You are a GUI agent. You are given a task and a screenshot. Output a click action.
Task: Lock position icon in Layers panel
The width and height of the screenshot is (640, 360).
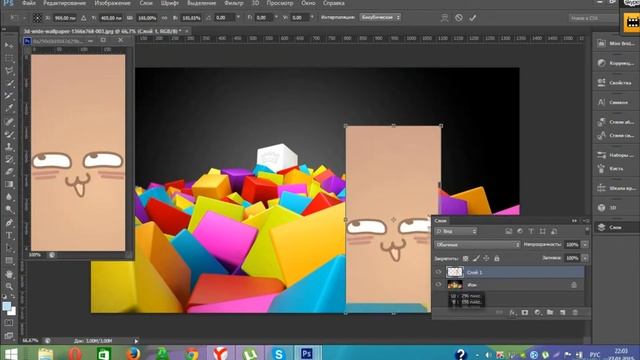tap(486, 258)
